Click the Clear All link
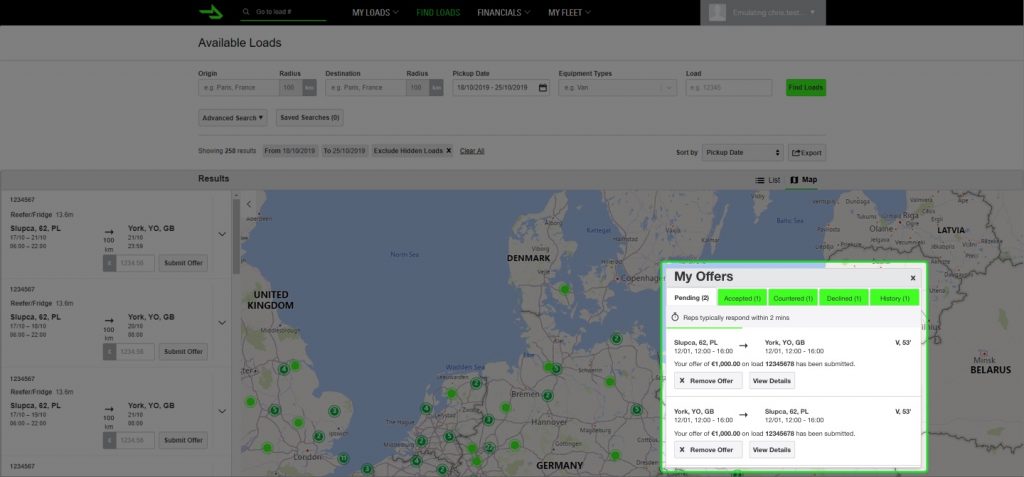Viewport: 1024px width, 477px height. 472,151
